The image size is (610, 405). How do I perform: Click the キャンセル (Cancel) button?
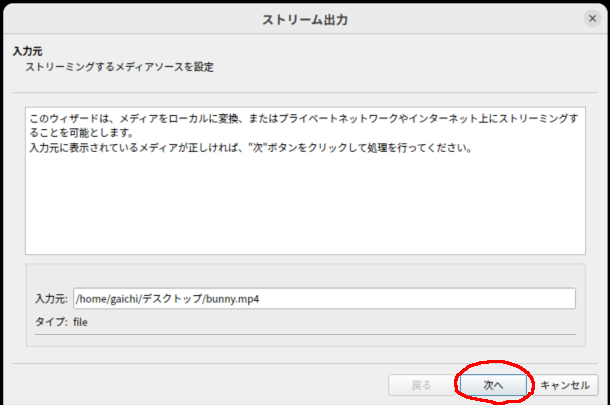(x=565, y=385)
